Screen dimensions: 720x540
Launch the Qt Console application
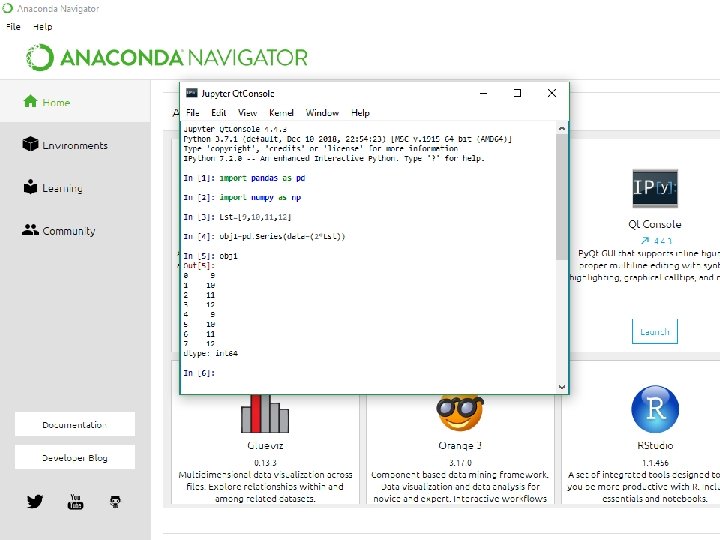pyautogui.click(x=654, y=331)
